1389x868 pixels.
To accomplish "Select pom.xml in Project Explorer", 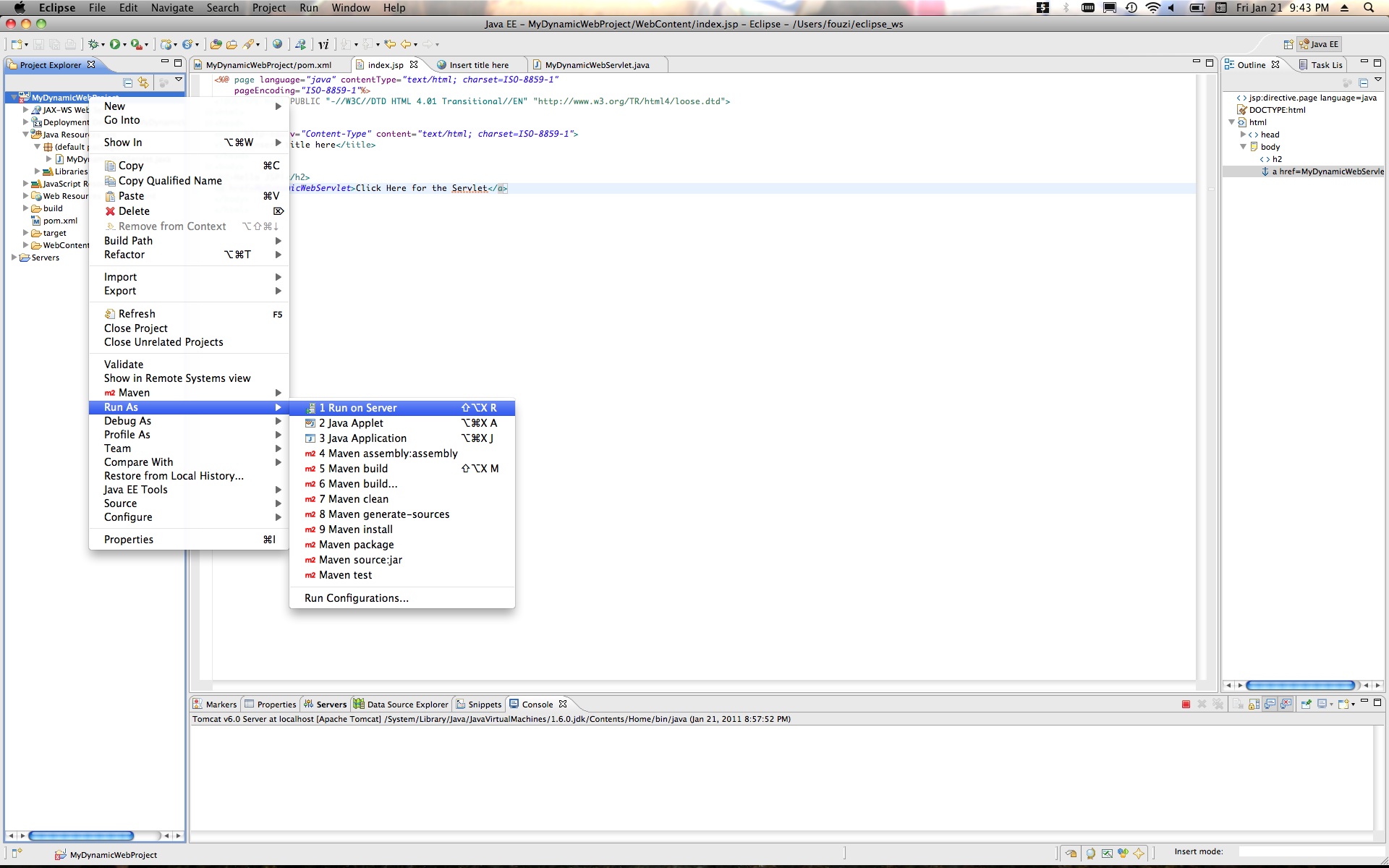I will point(54,221).
